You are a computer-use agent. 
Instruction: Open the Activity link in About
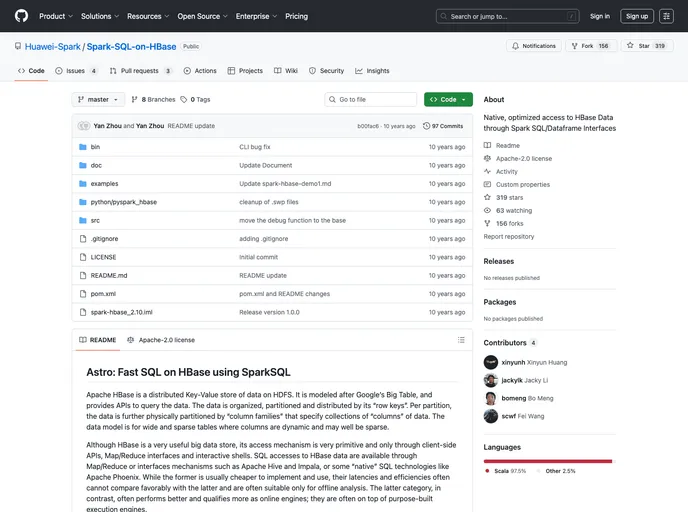507,172
